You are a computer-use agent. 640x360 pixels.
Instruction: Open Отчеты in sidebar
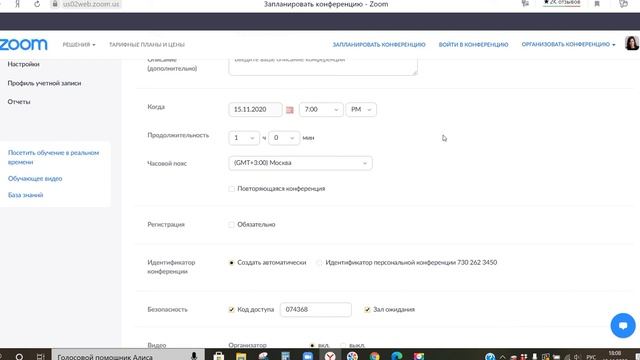click(x=19, y=102)
